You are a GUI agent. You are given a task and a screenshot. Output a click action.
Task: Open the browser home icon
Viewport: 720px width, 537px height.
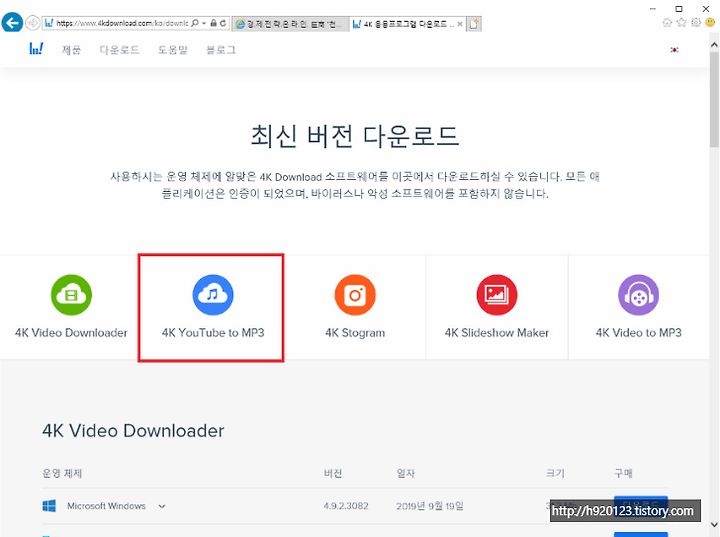pos(667,23)
